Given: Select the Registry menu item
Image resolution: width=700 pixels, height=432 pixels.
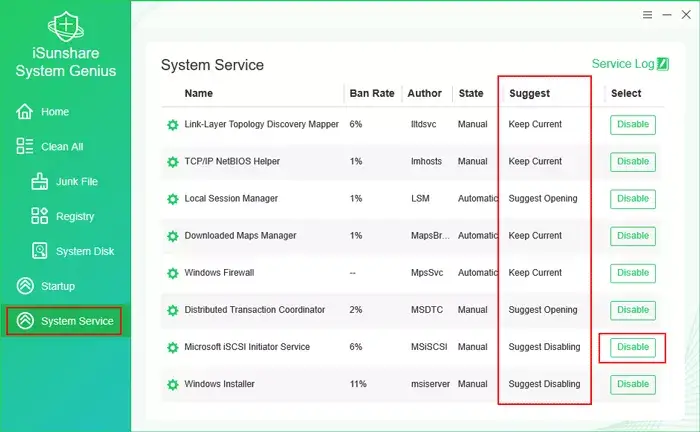Looking at the screenshot, I should coord(75,216).
